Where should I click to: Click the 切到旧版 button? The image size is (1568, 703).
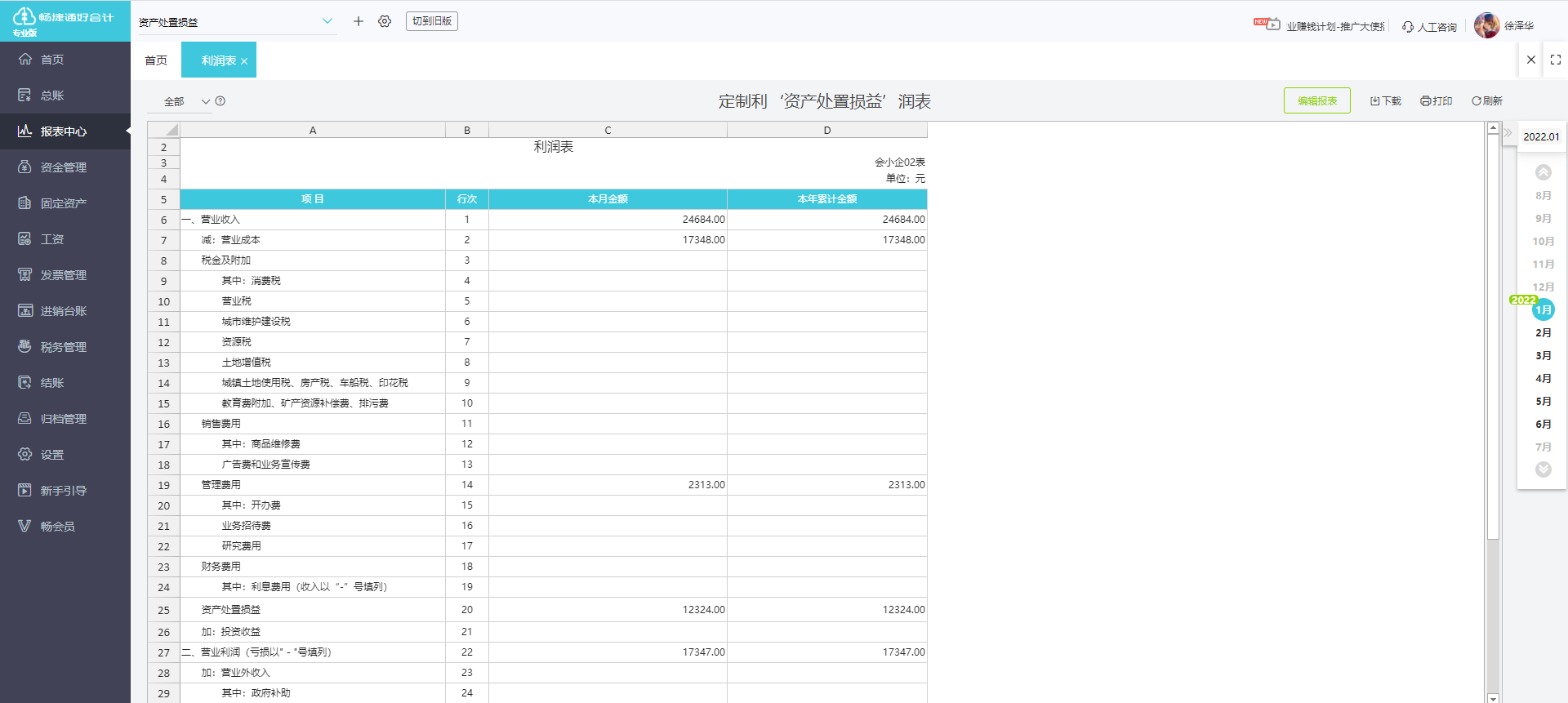pos(431,21)
